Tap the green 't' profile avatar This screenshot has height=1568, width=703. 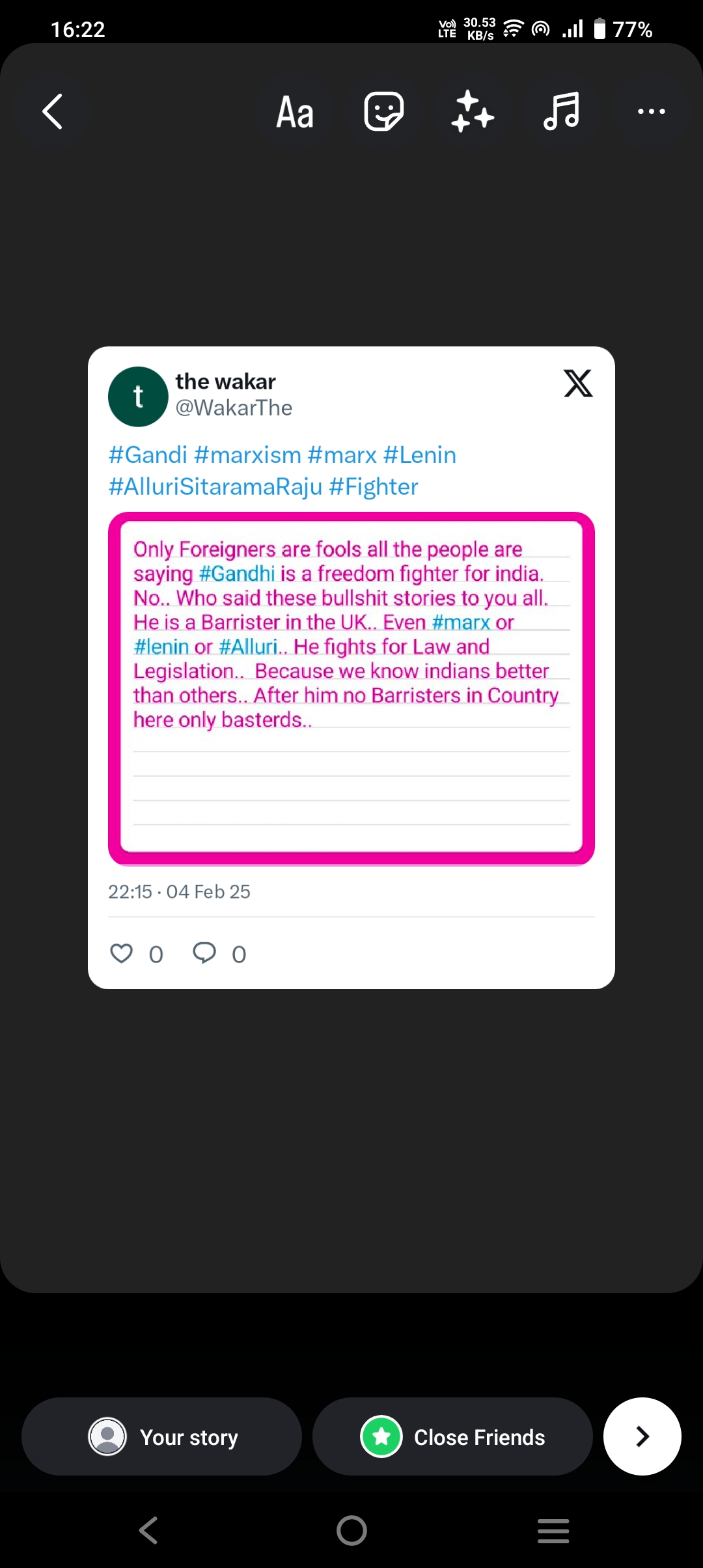[x=138, y=397]
